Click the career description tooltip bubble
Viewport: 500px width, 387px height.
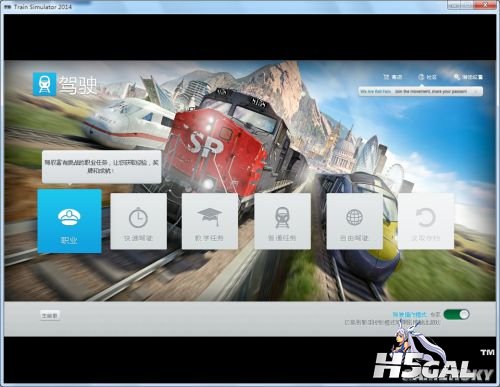click(x=102, y=167)
